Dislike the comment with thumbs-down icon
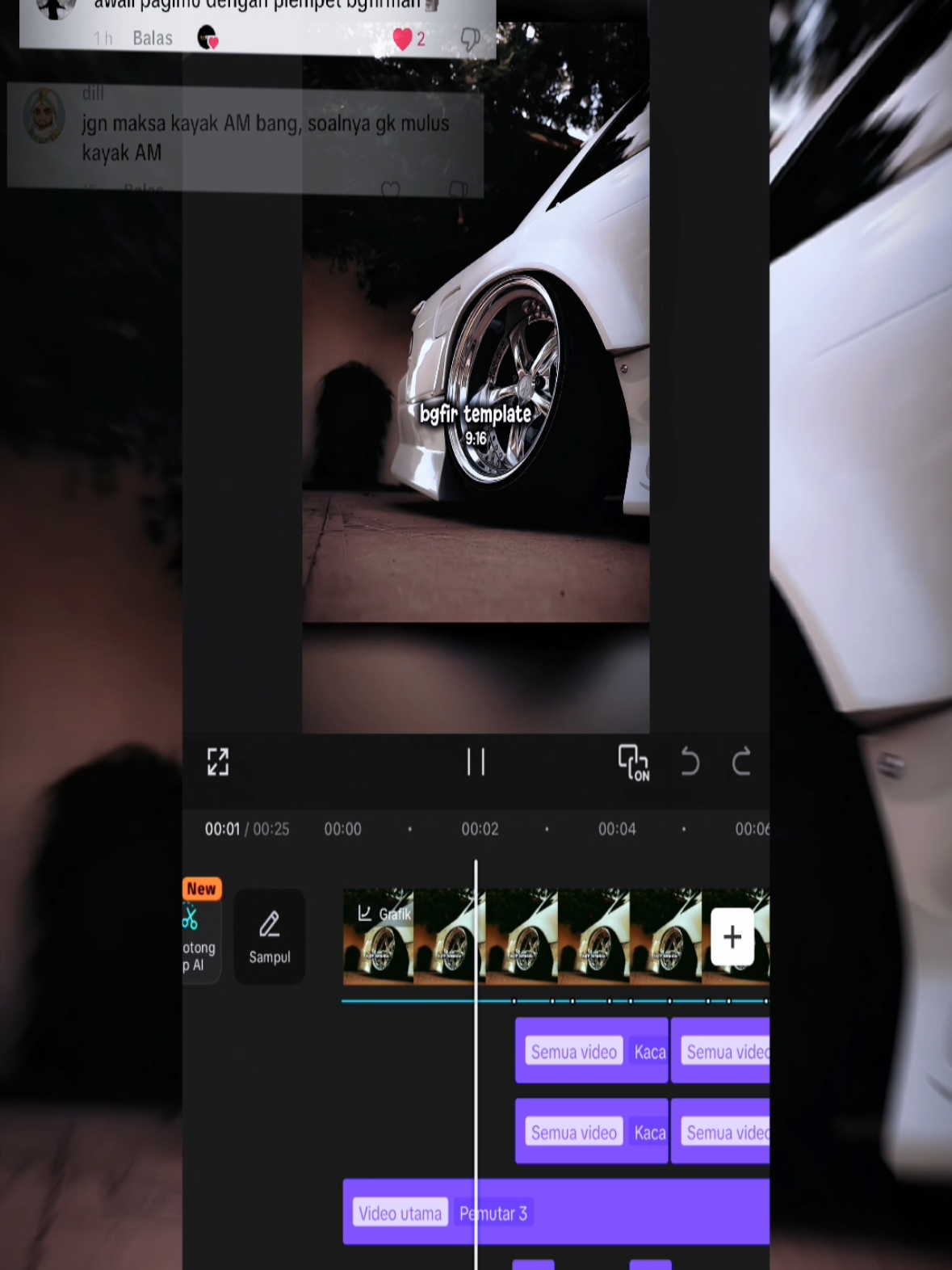 tap(470, 39)
